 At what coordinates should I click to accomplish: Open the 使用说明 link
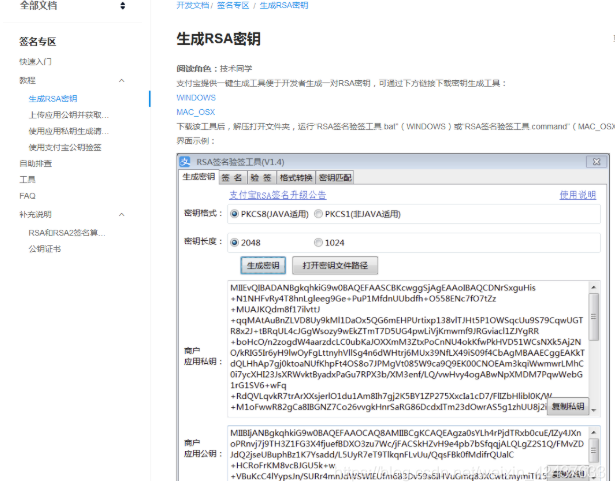pos(578,195)
